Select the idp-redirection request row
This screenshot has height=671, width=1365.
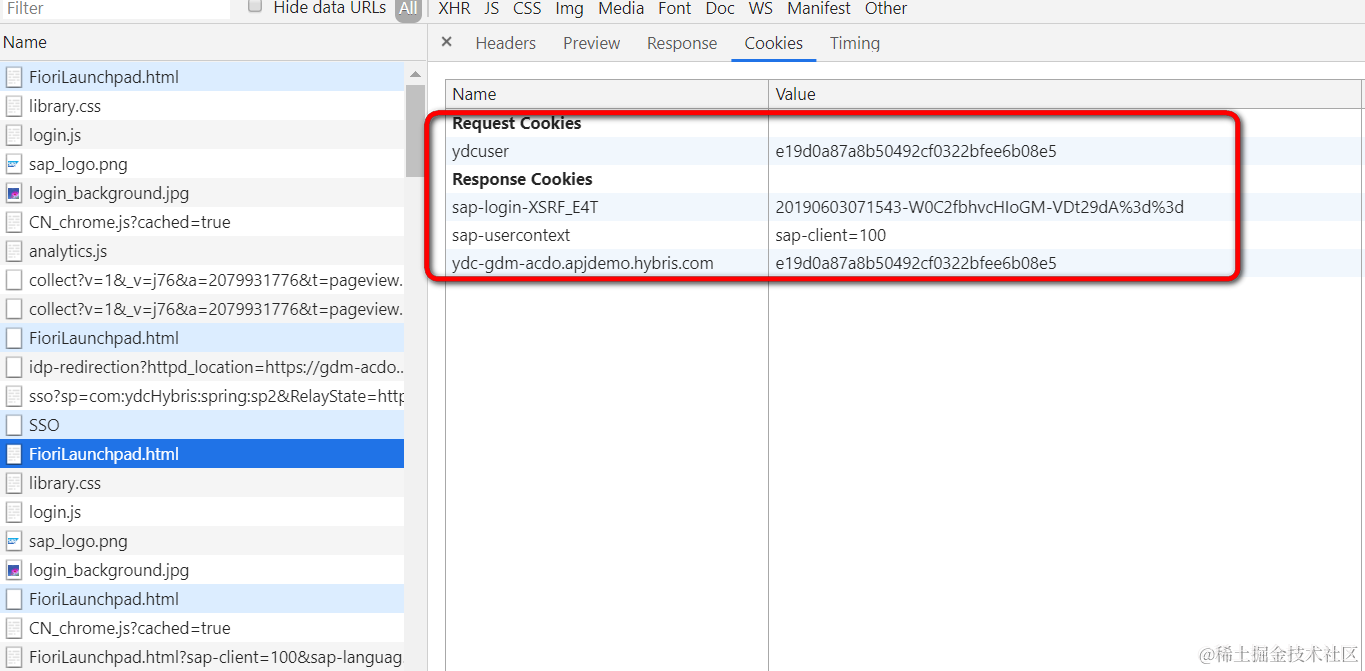pyautogui.click(x=202, y=367)
